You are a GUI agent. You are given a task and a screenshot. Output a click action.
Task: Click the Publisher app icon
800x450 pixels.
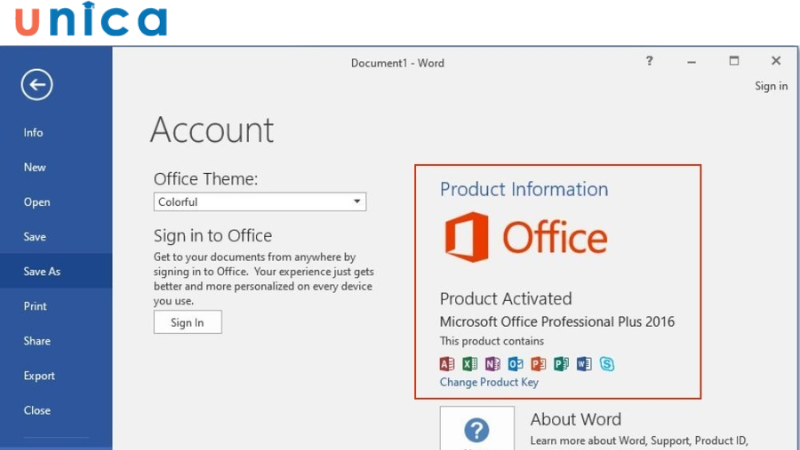click(x=561, y=364)
